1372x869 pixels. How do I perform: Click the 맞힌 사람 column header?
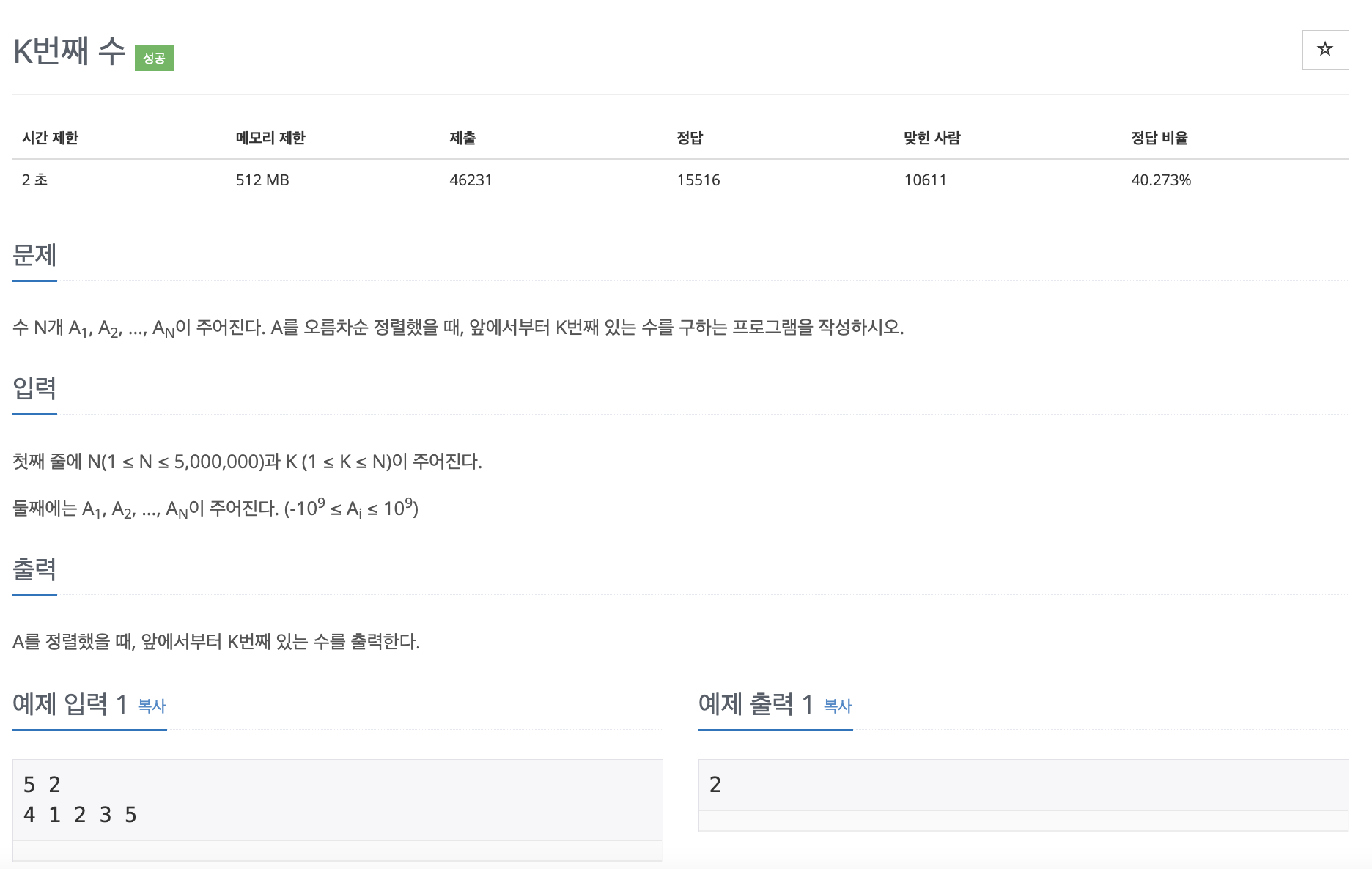(932, 138)
